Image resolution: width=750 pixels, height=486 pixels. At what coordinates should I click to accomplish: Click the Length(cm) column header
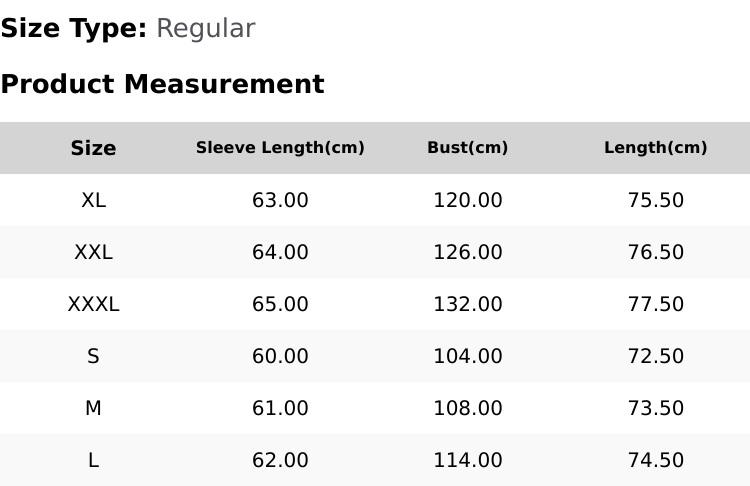656,148
